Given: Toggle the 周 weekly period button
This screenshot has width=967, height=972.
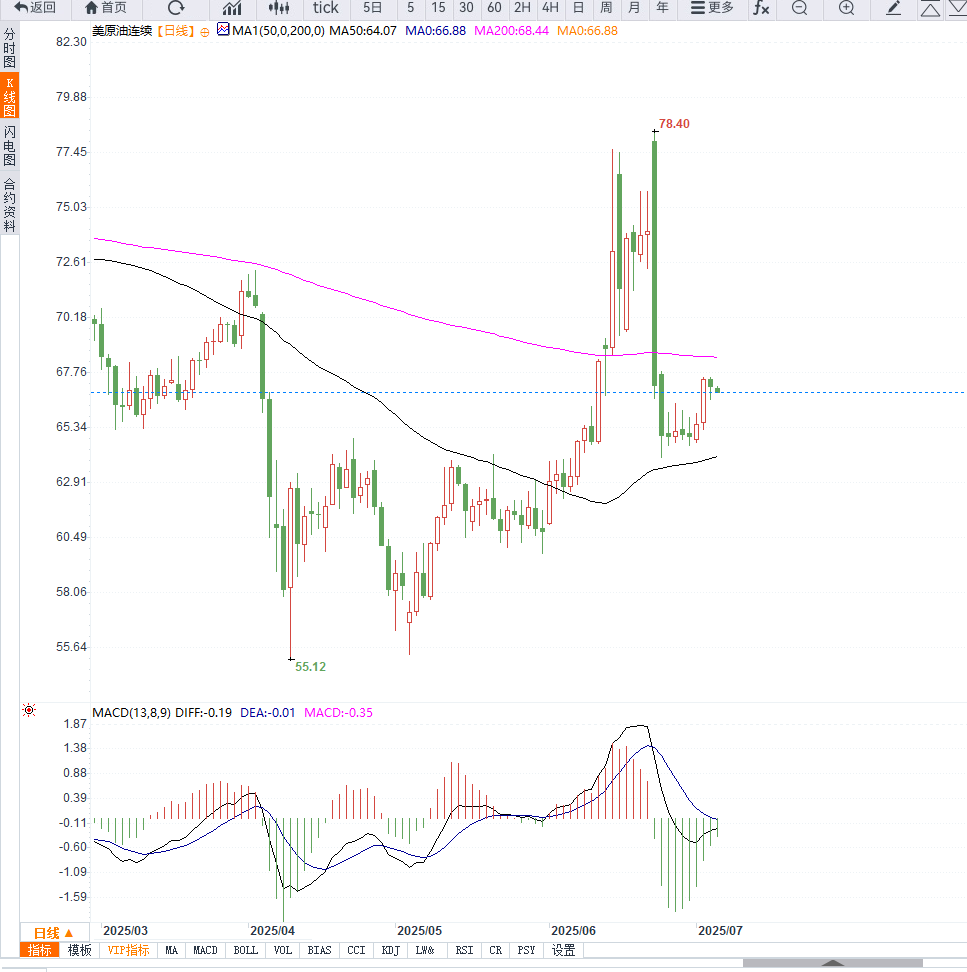Looking at the screenshot, I should coord(606,8).
